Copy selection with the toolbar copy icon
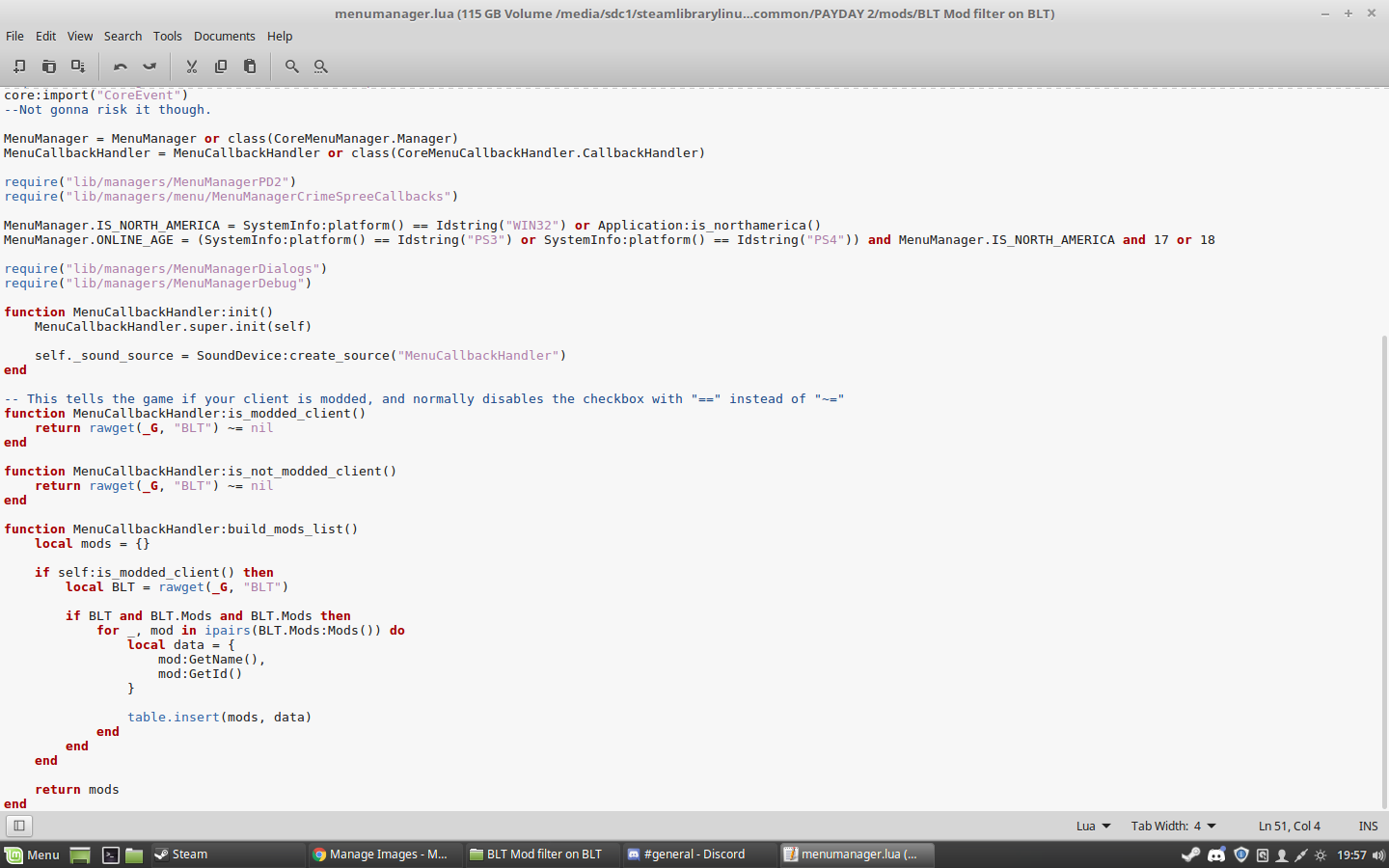The height and width of the screenshot is (868, 1389). coord(221,67)
